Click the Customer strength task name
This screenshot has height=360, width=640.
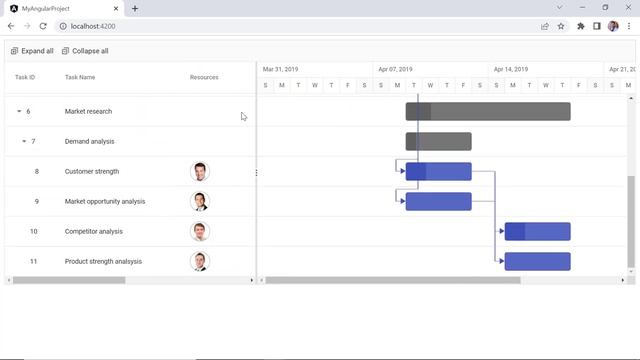pyautogui.click(x=92, y=171)
